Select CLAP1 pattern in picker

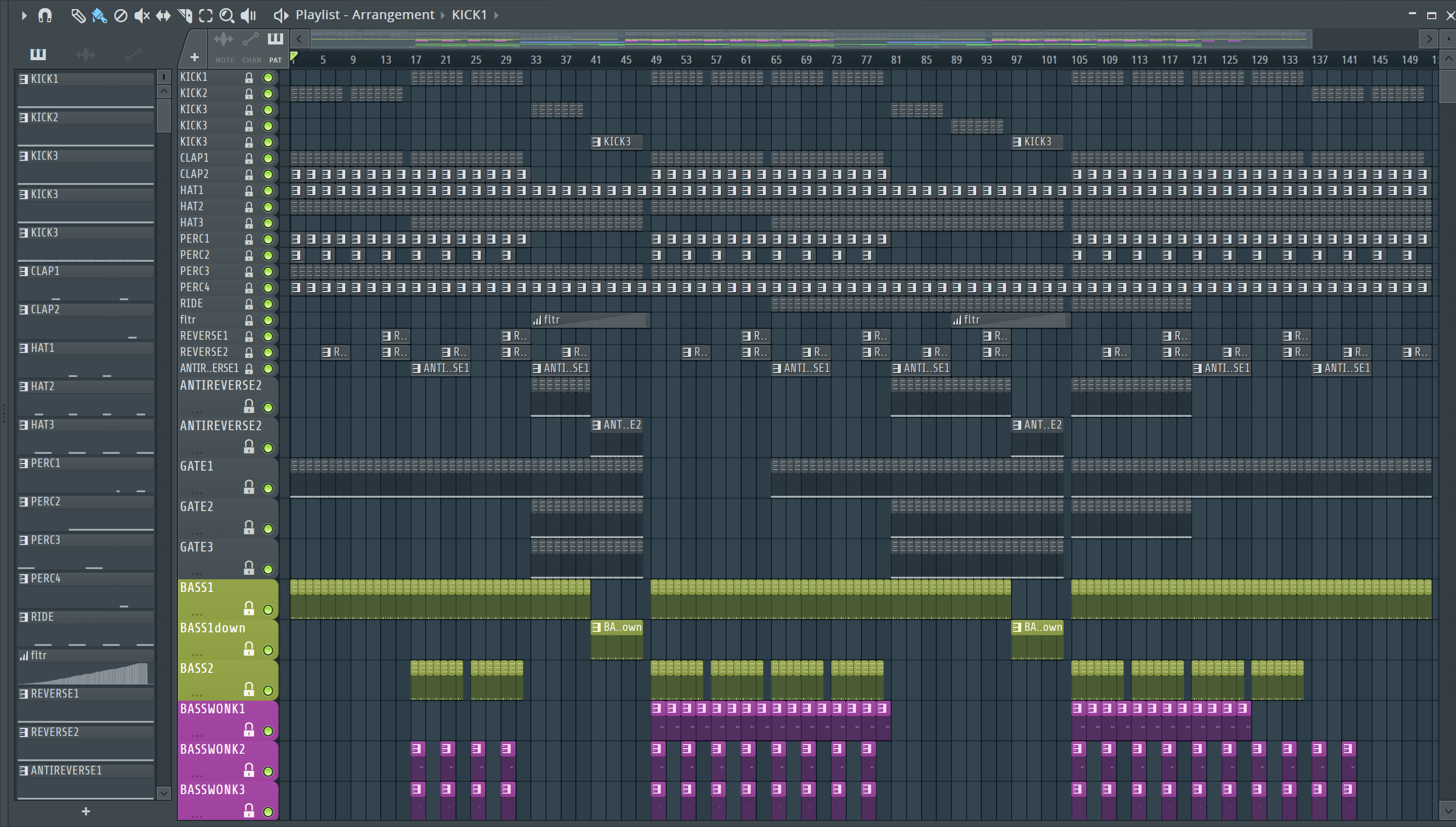coord(86,282)
